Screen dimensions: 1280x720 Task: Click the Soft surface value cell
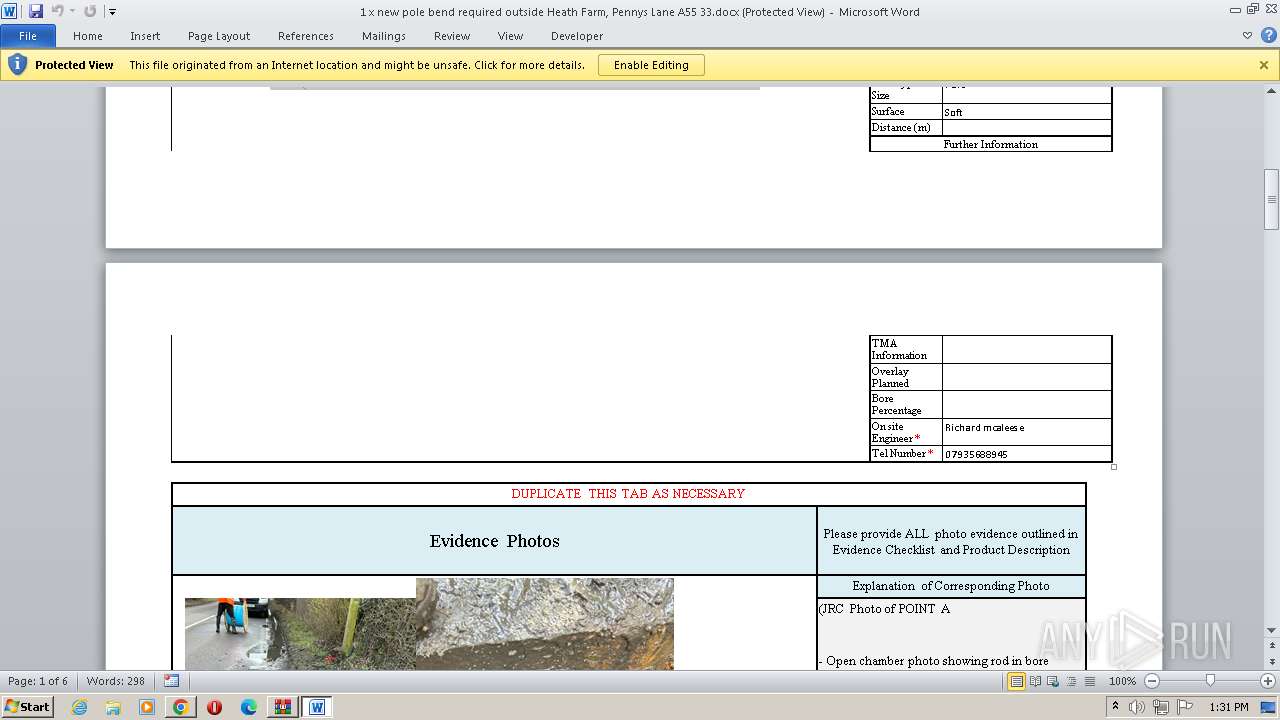1027,112
